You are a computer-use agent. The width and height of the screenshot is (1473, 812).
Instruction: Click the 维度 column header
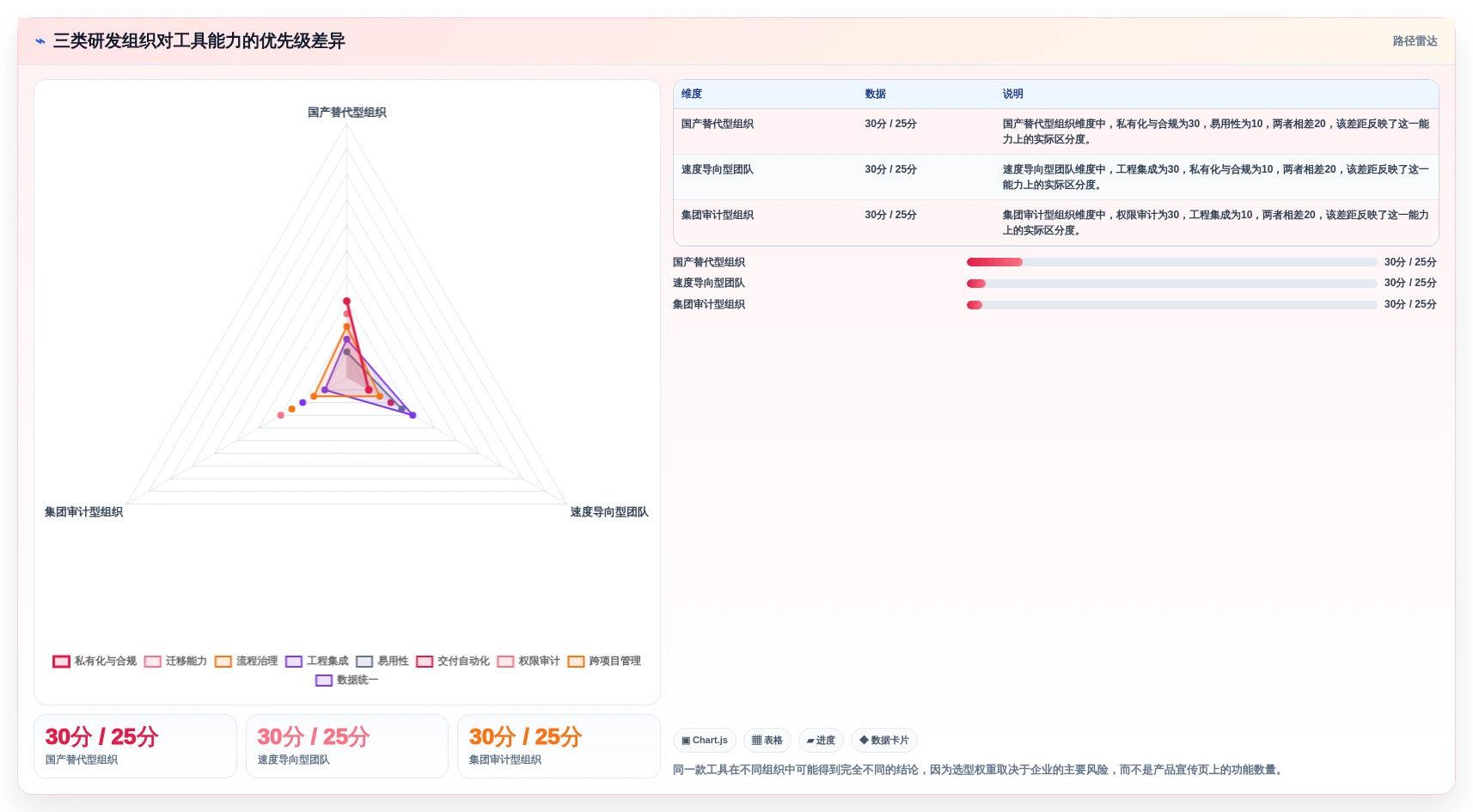click(692, 94)
